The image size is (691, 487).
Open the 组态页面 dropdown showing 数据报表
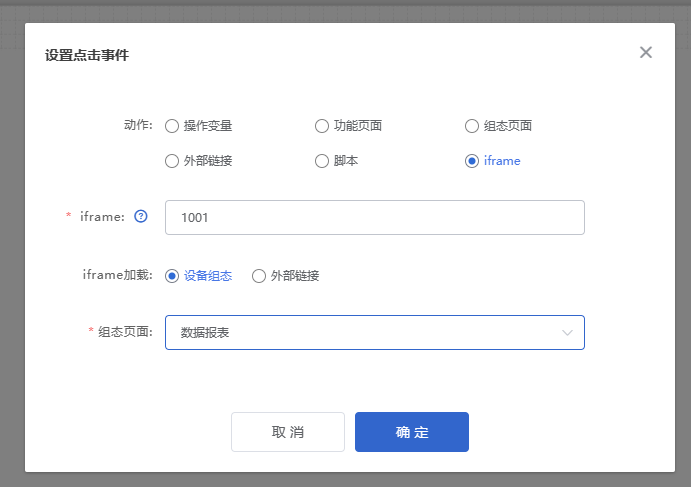click(375, 332)
